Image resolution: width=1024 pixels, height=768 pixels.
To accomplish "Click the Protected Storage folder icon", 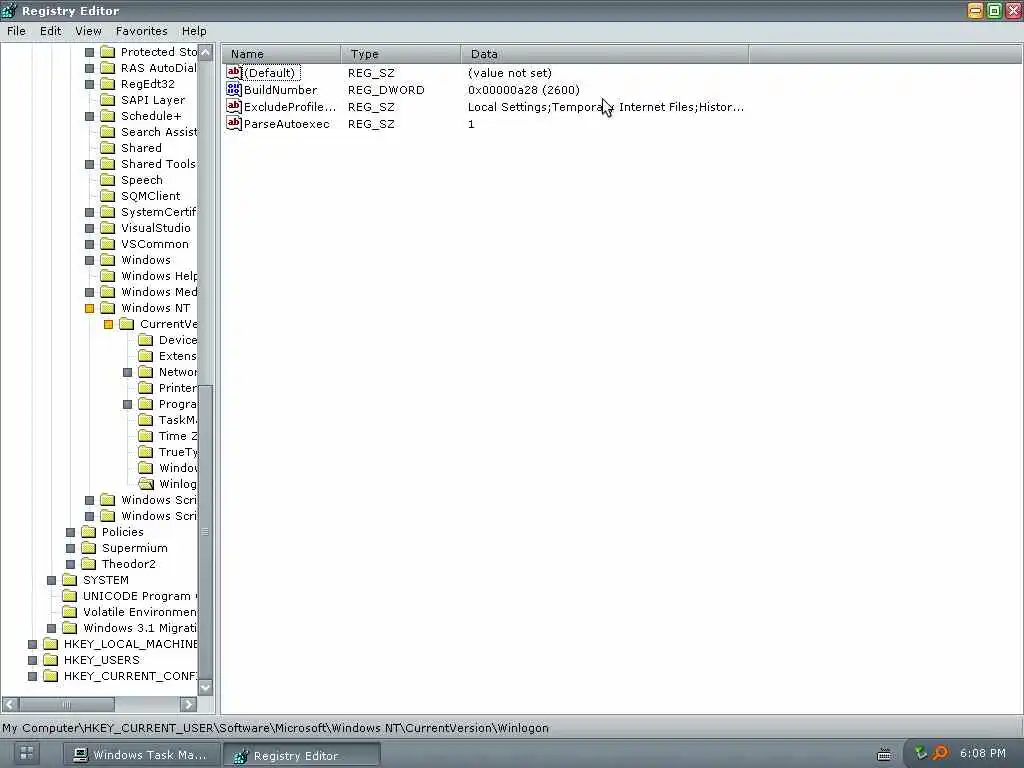I will 108,52.
